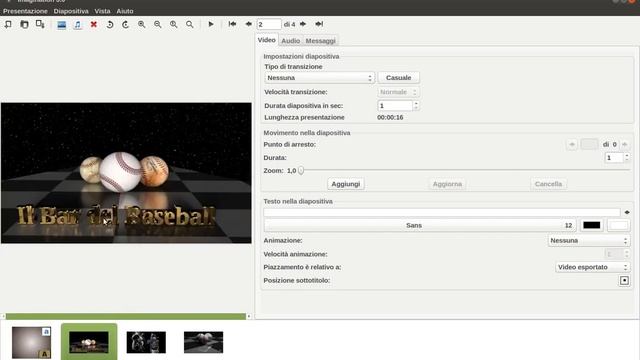Screen dimensions: 640x360
Task: Switch to the Audio tab
Action: tap(291, 41)
